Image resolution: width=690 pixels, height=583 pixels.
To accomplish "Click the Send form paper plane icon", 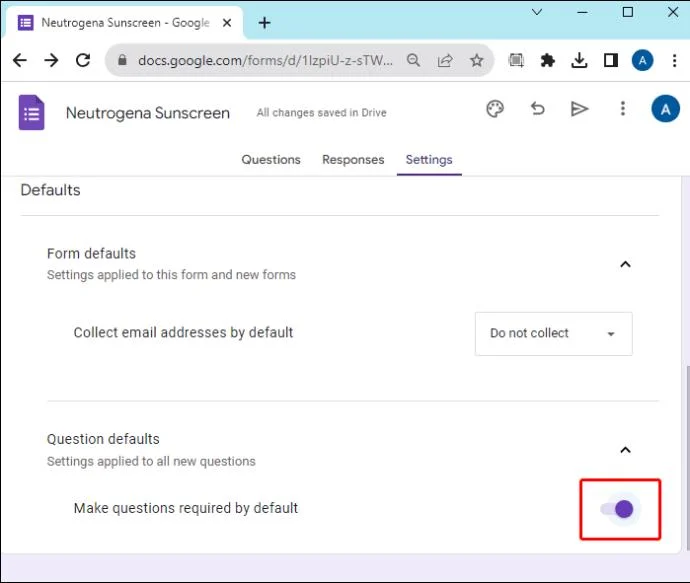I will tap(579, 109).
